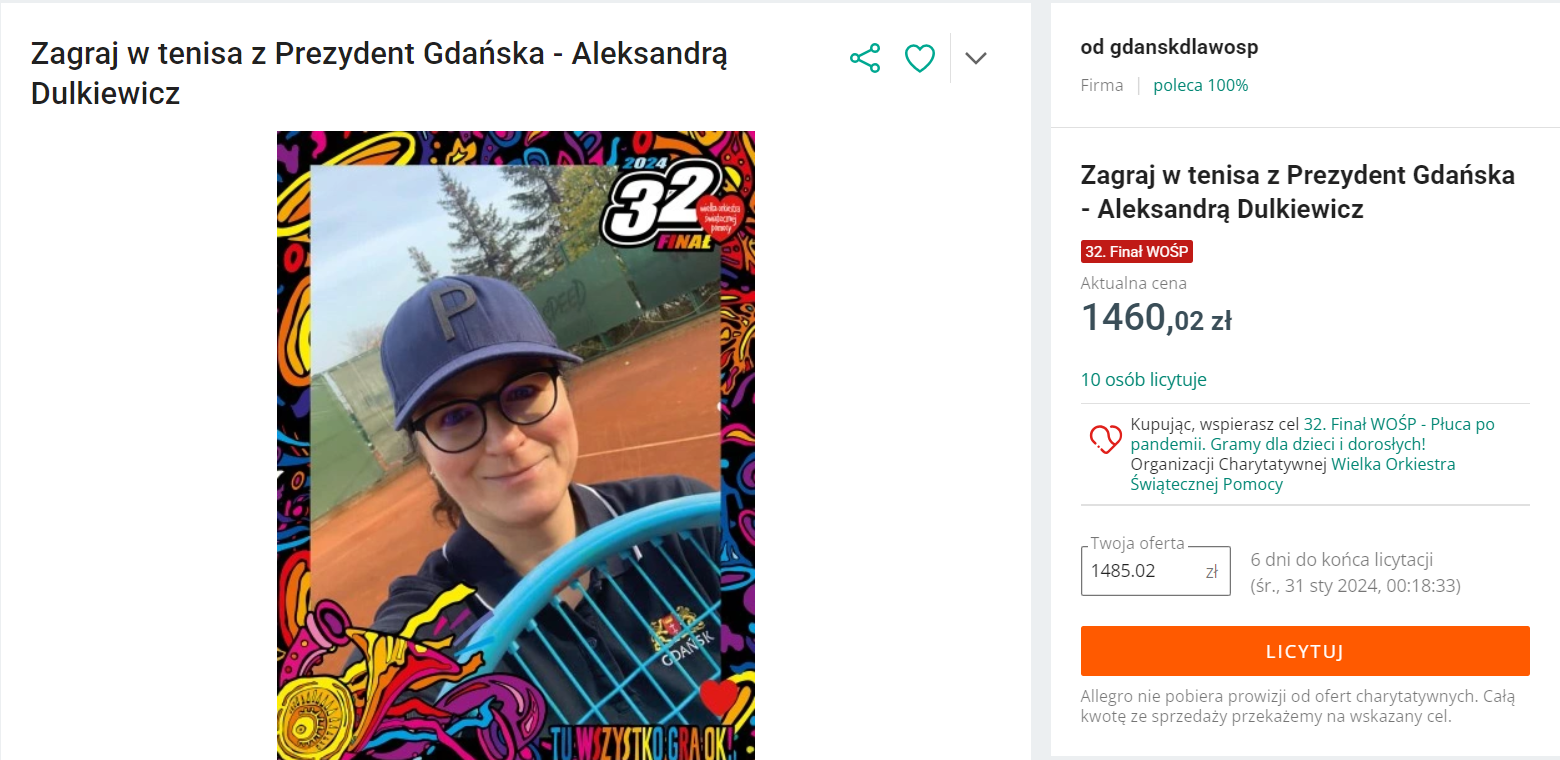Open the auction photo of Aleksandra Dulkiewicz
The image size is (1560, 760).
point(516,445)
